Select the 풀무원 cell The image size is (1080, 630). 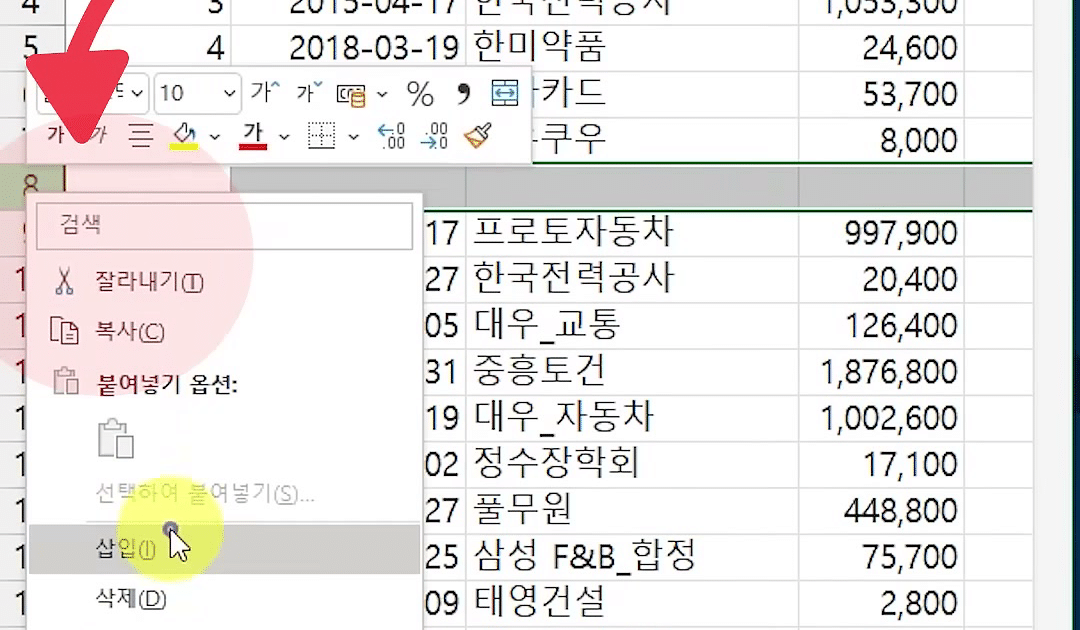[632, 510]
